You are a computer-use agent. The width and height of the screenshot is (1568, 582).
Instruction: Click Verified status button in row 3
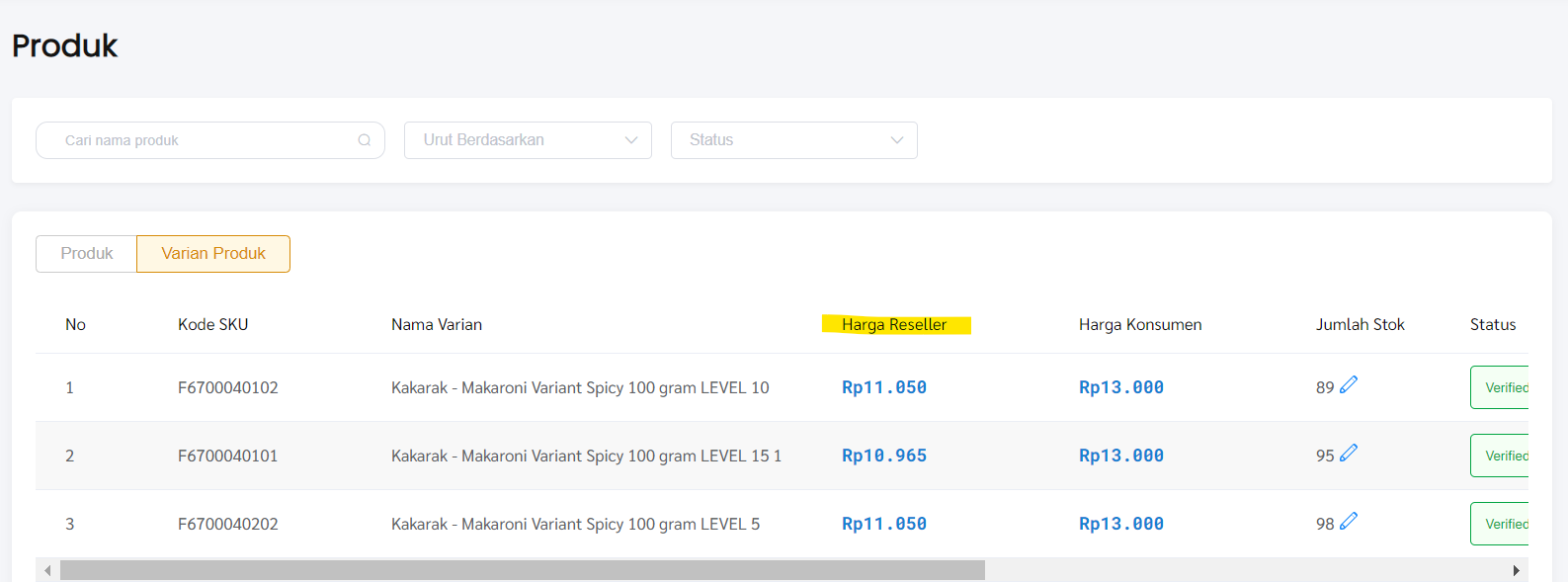point(1500,524)
